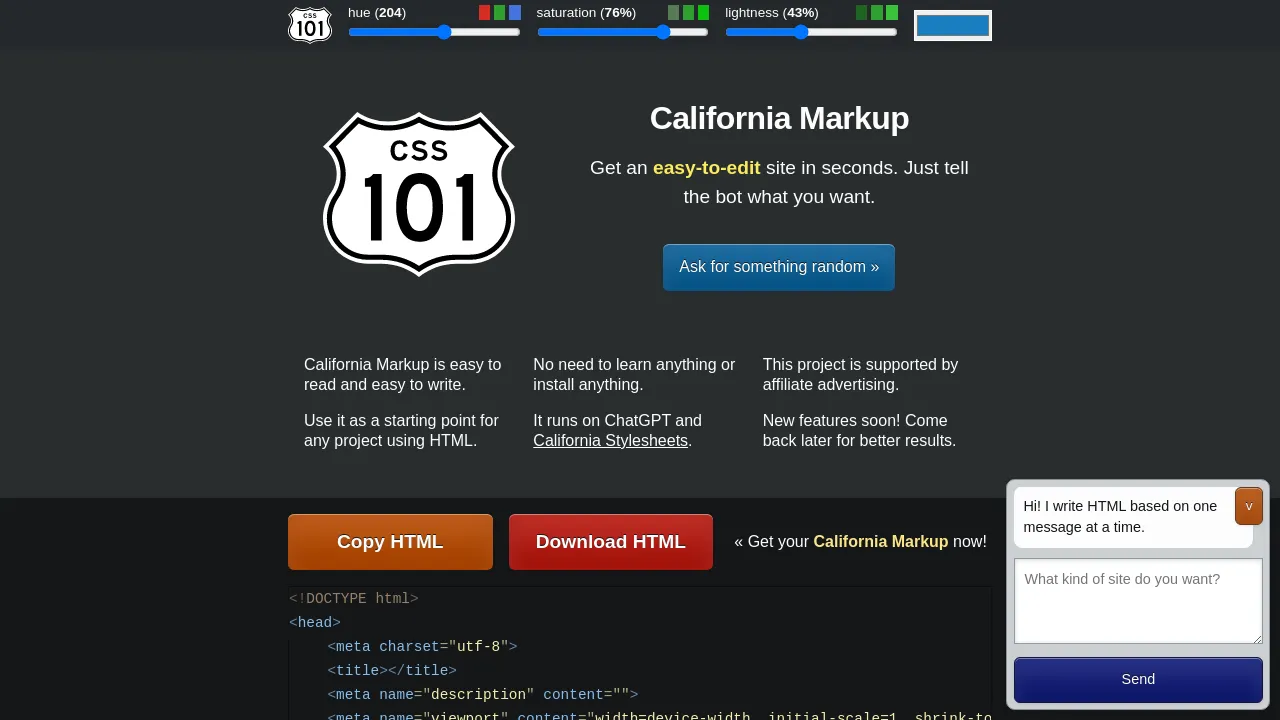This screenshot has width=1280, height=720.
Task: Open the California Stylesheets link
Action: [x=611, y=441]
